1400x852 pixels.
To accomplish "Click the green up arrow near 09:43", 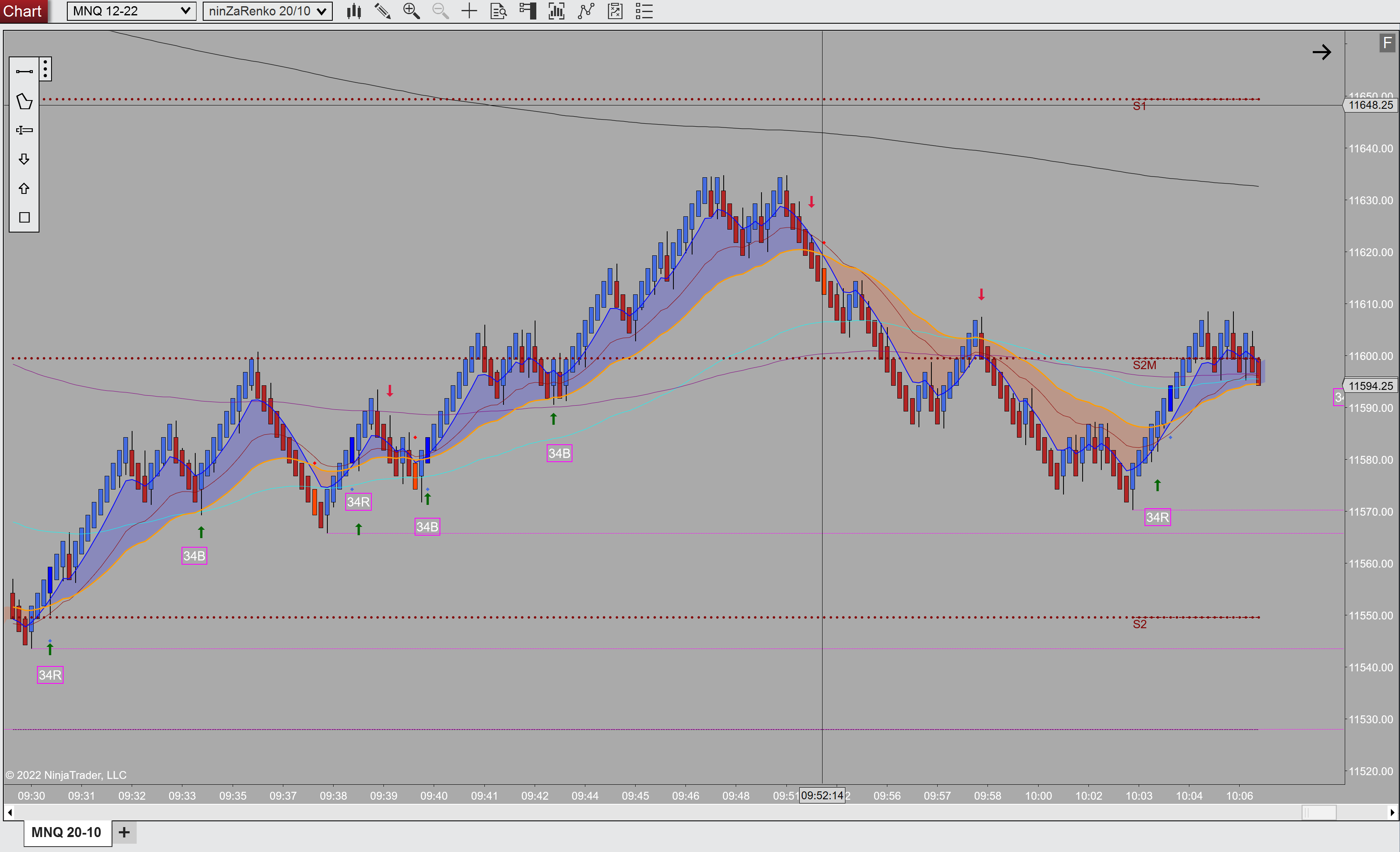I will click(553, 419).
